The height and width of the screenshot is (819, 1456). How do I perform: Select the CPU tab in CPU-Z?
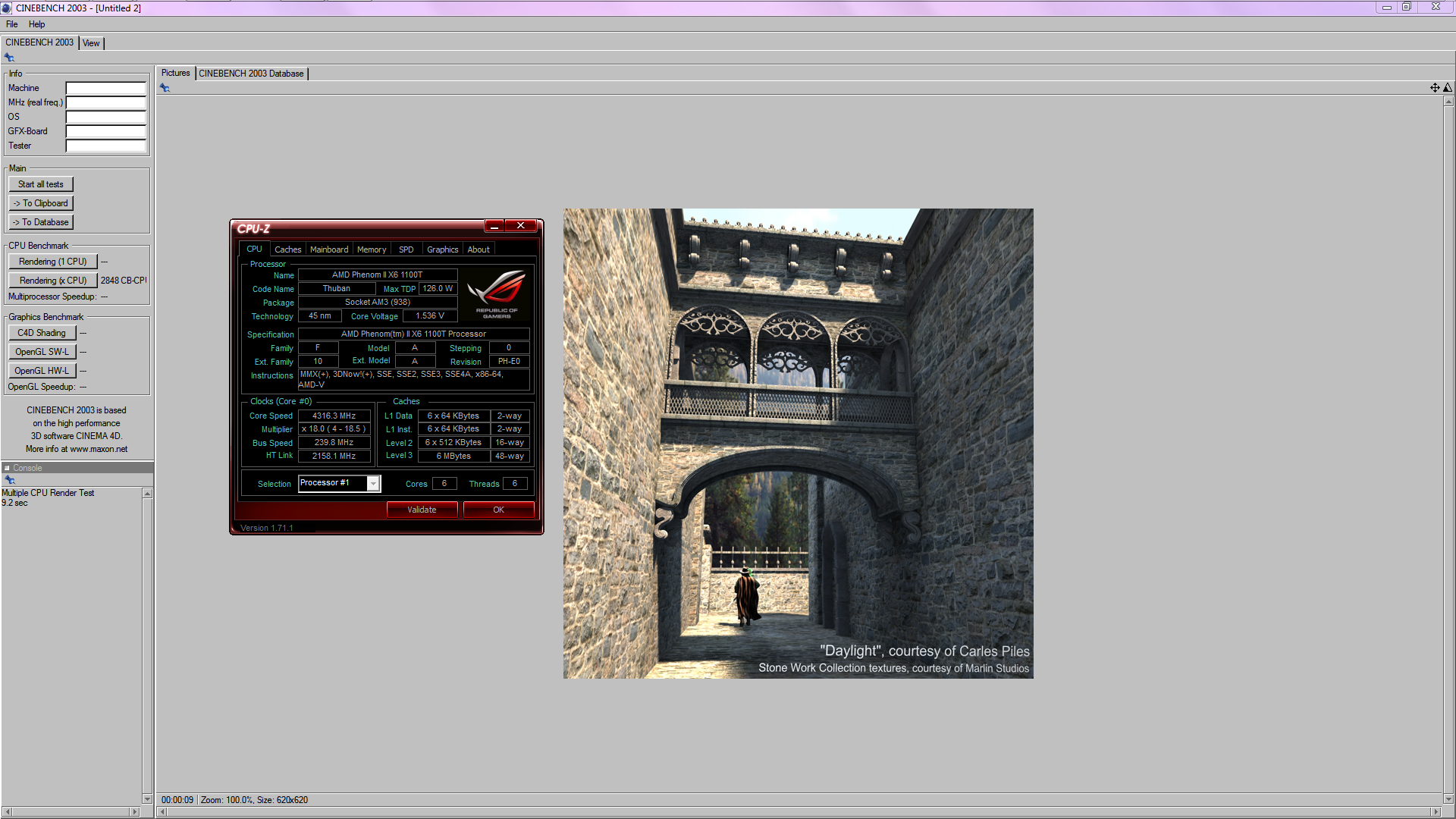[254, 249]
